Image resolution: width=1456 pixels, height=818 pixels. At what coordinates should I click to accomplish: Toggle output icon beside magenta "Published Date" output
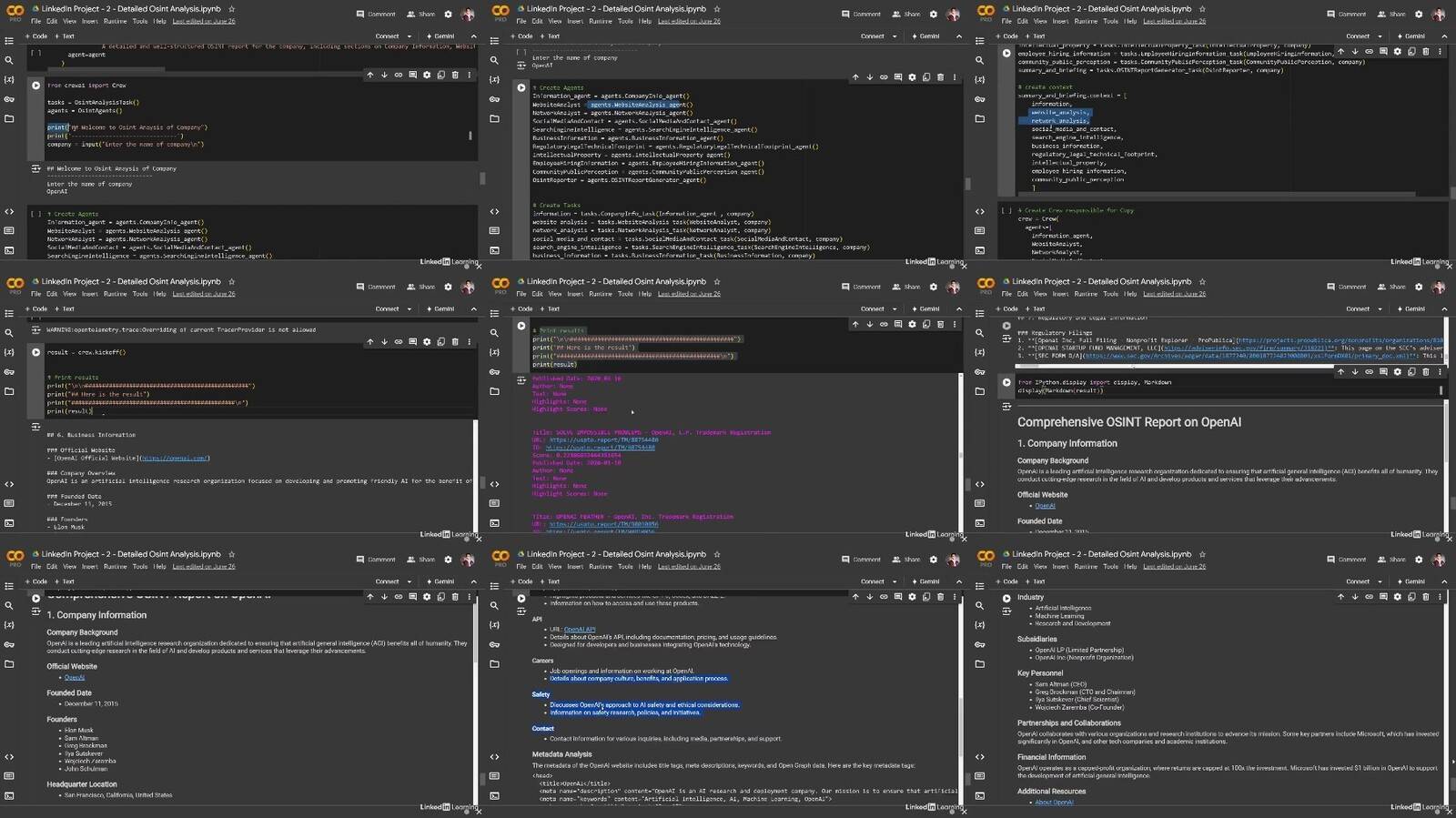click(521, 380)
